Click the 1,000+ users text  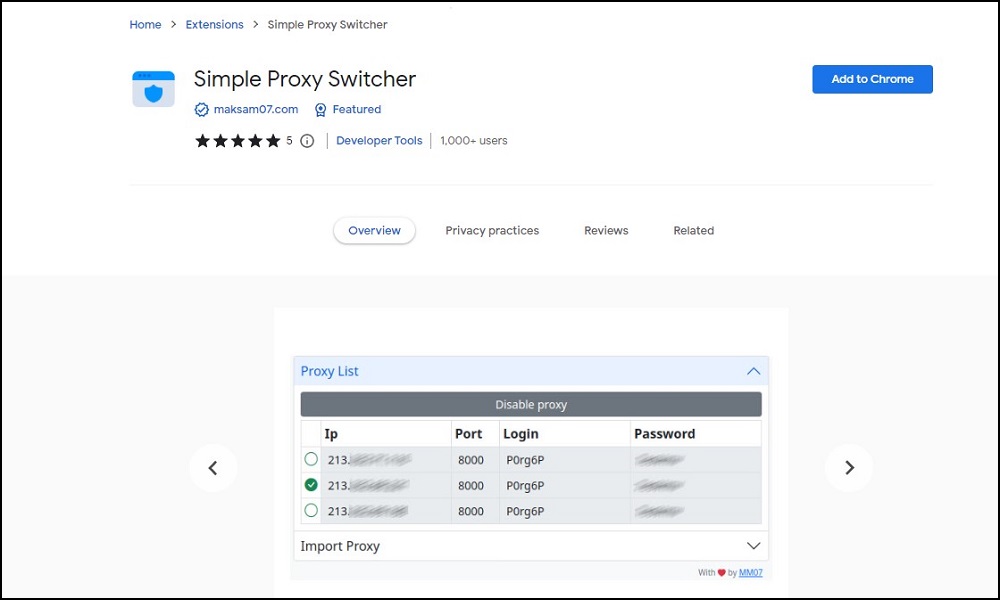[474, 140]
